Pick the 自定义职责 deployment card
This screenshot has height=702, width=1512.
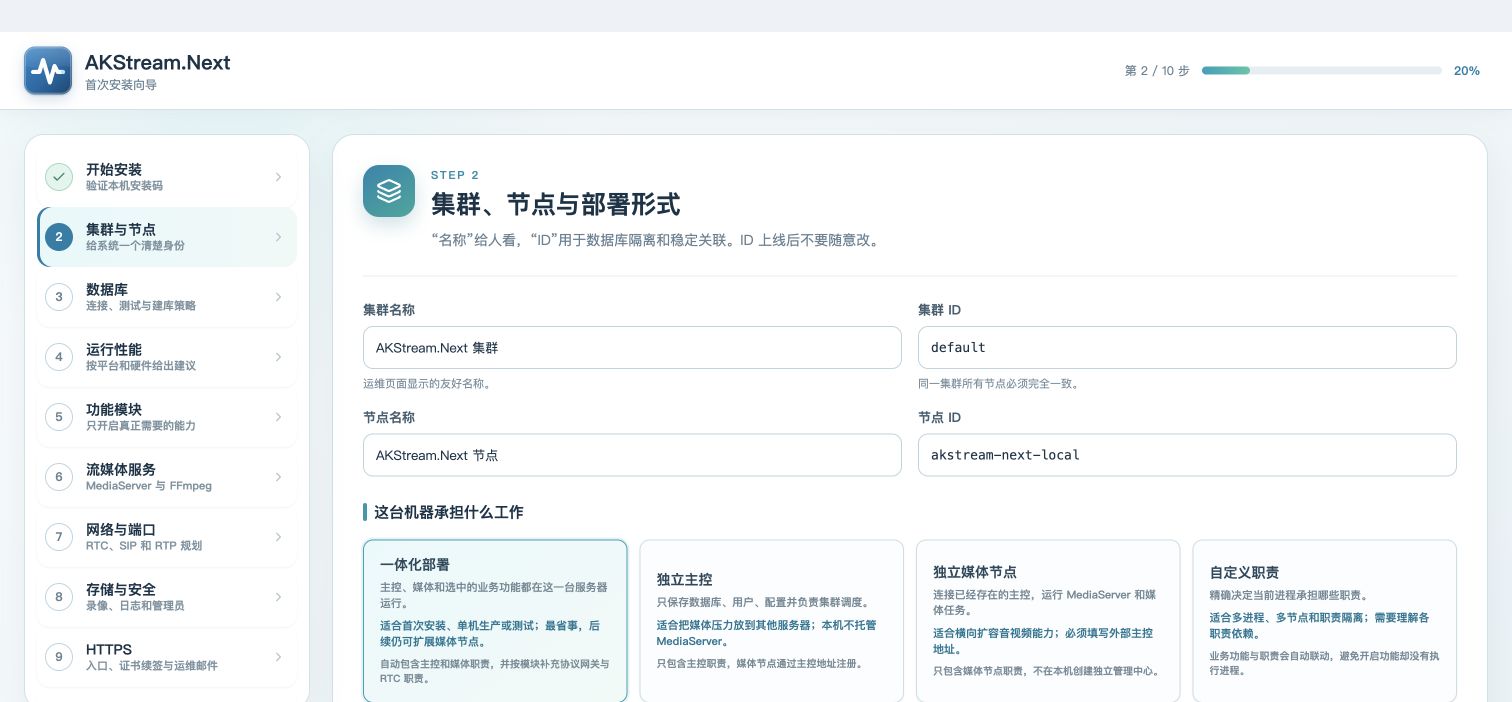click(1324, 621)
